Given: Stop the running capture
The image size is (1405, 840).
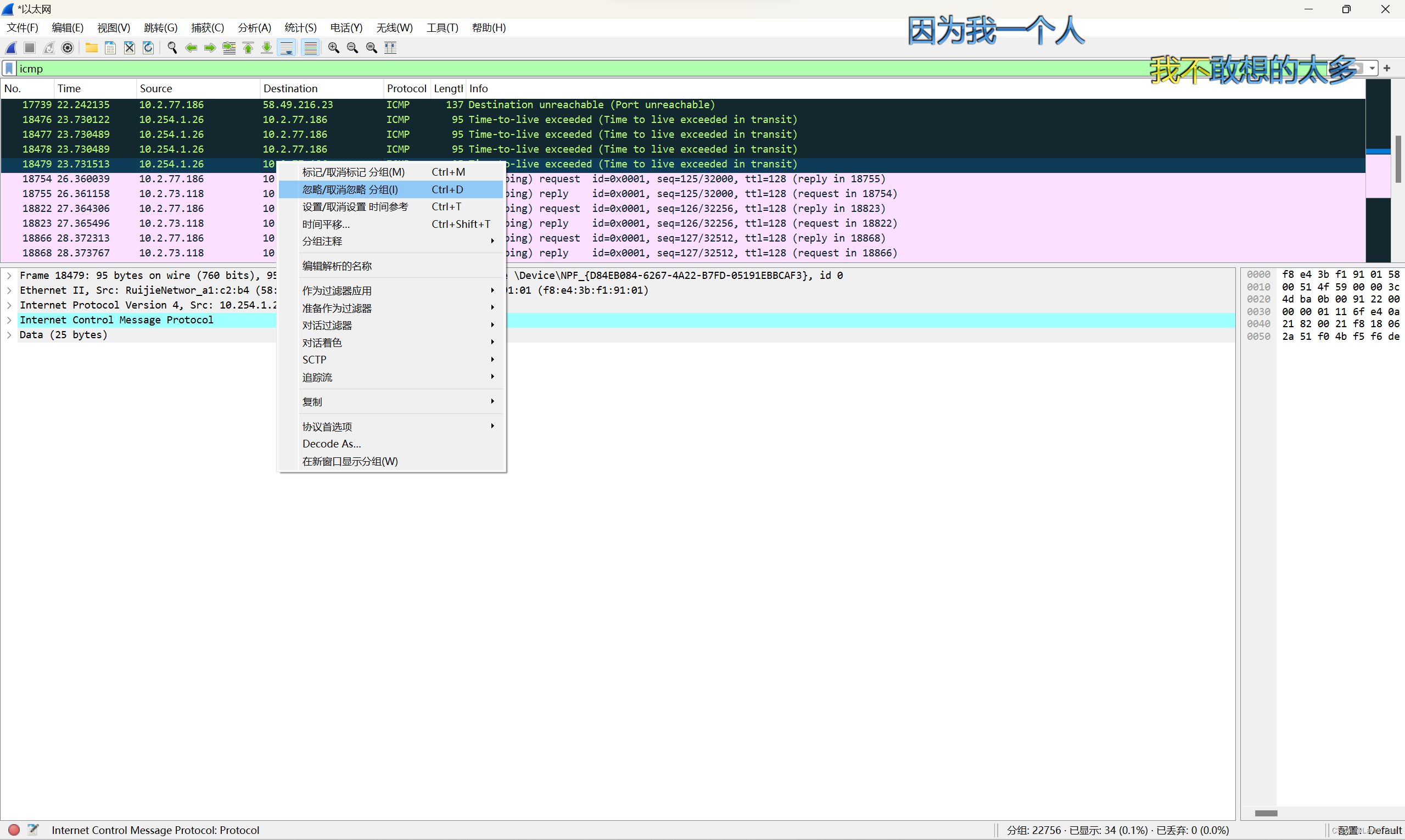Looking at the screenshot, I should pos(30,48).
